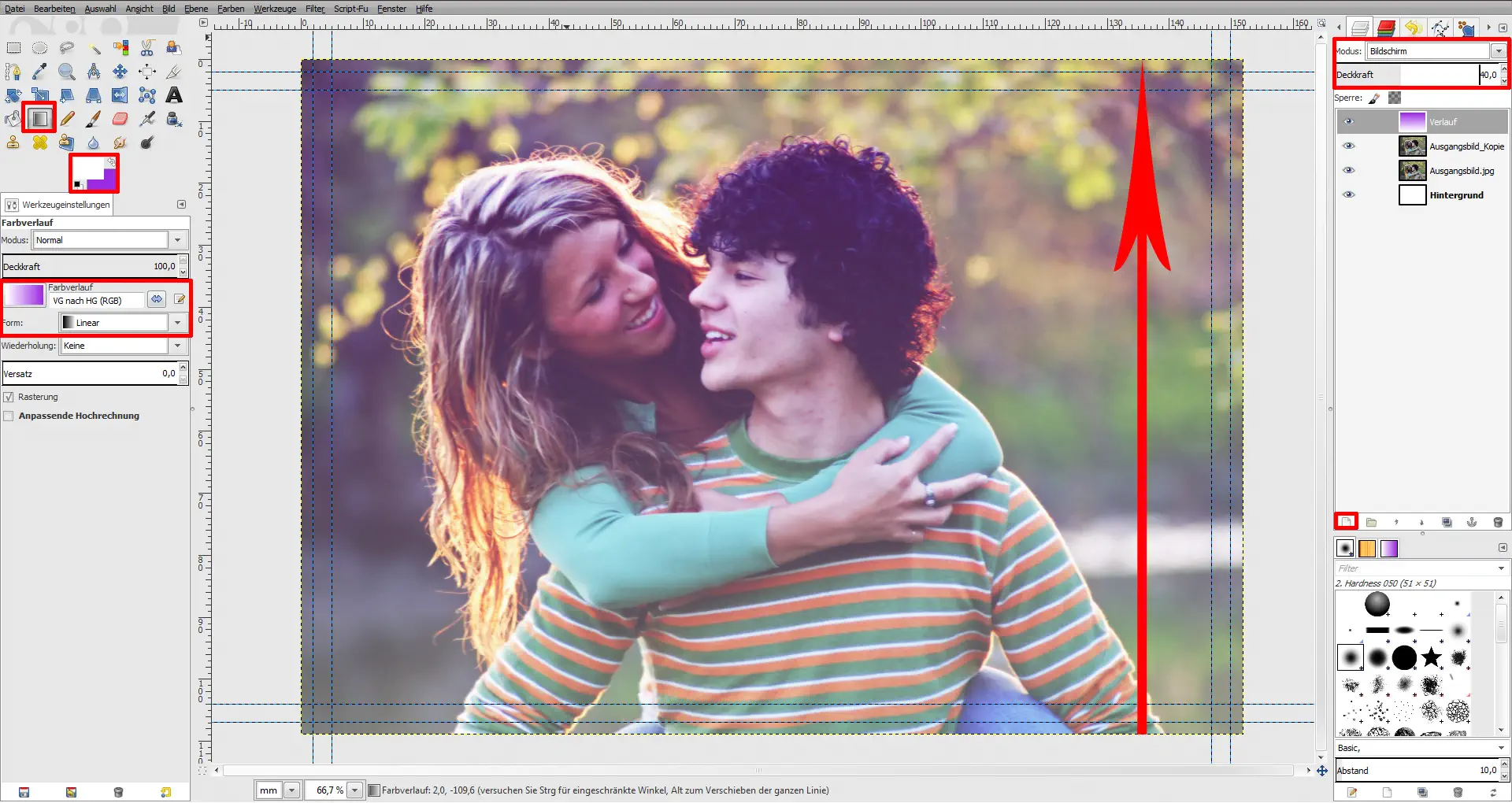Image resolution: width=1512 pixels, height=803 pixels.
Task: Create a new layer in layers panel
Action: tap(1346, 522)
